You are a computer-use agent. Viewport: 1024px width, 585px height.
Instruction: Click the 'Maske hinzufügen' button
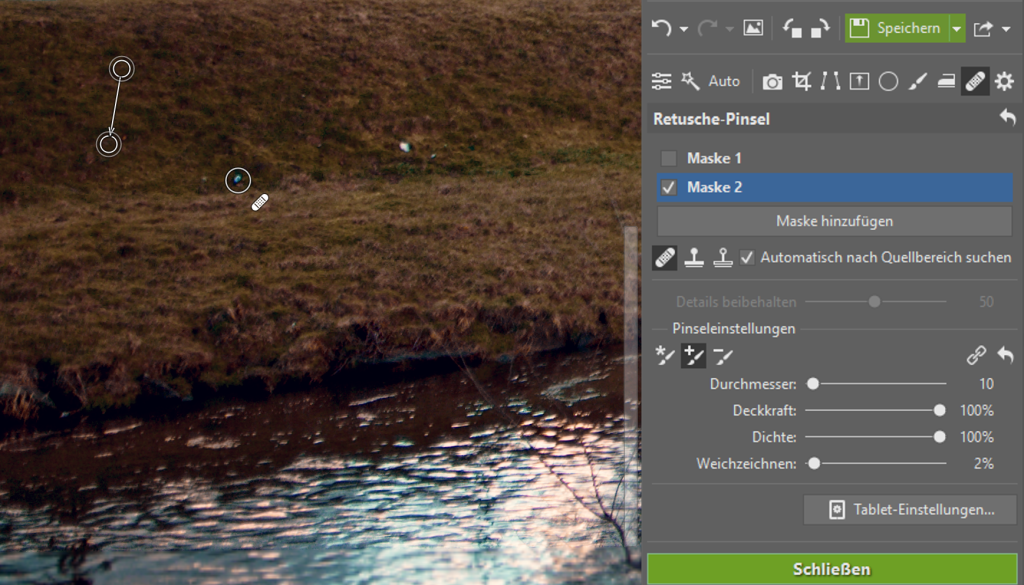(834, 221)
